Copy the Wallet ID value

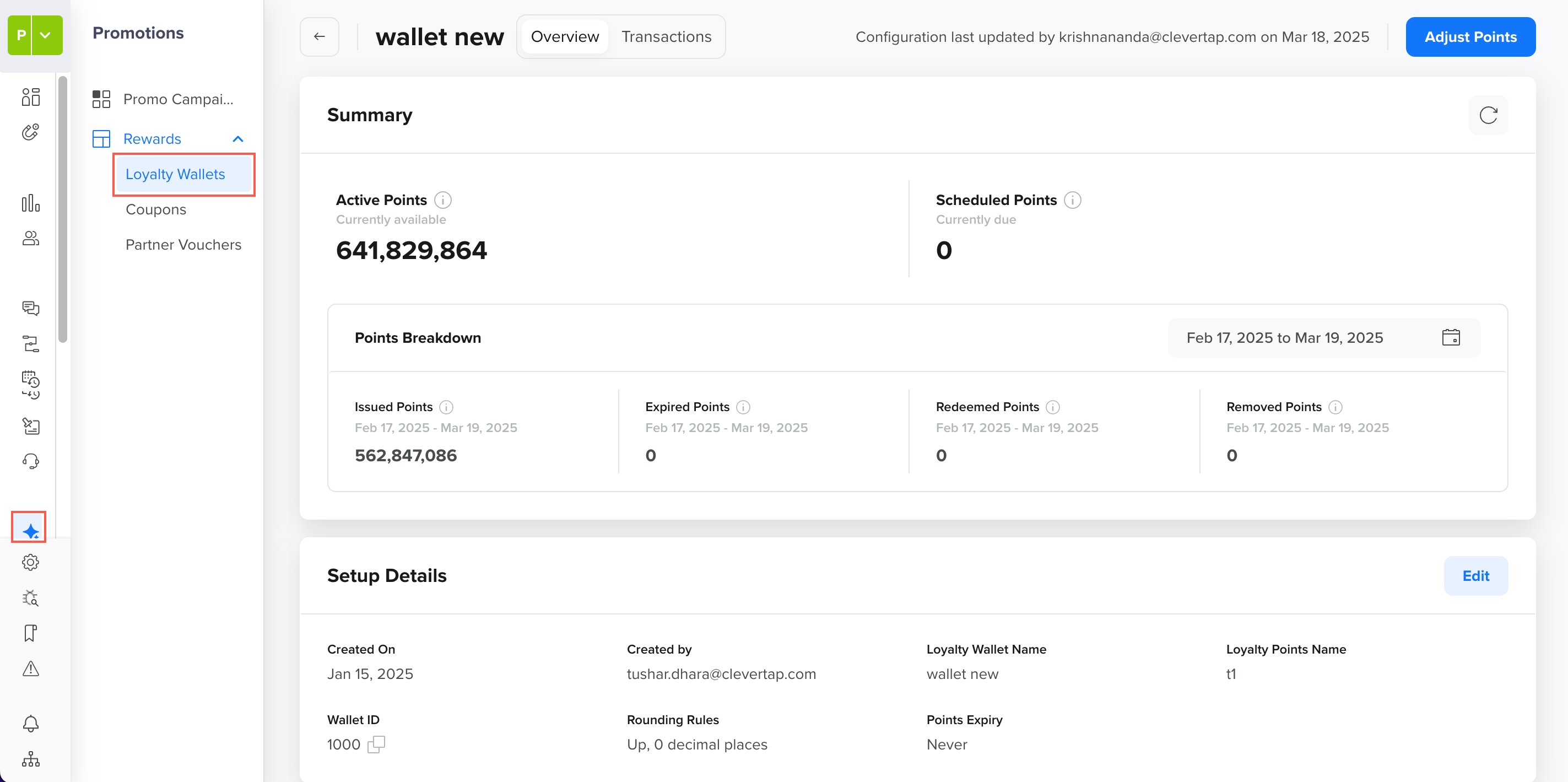(376, 744)
